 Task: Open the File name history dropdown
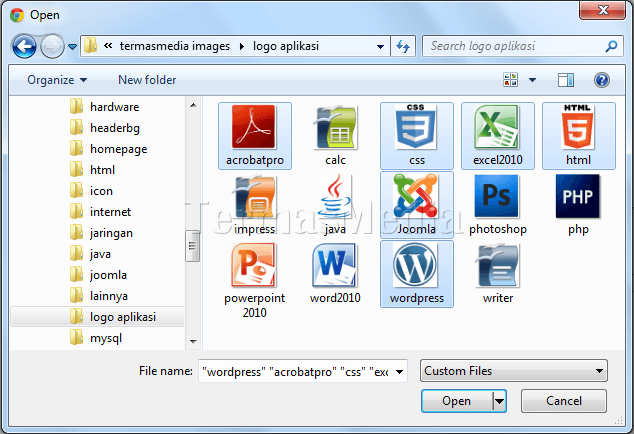399,372
